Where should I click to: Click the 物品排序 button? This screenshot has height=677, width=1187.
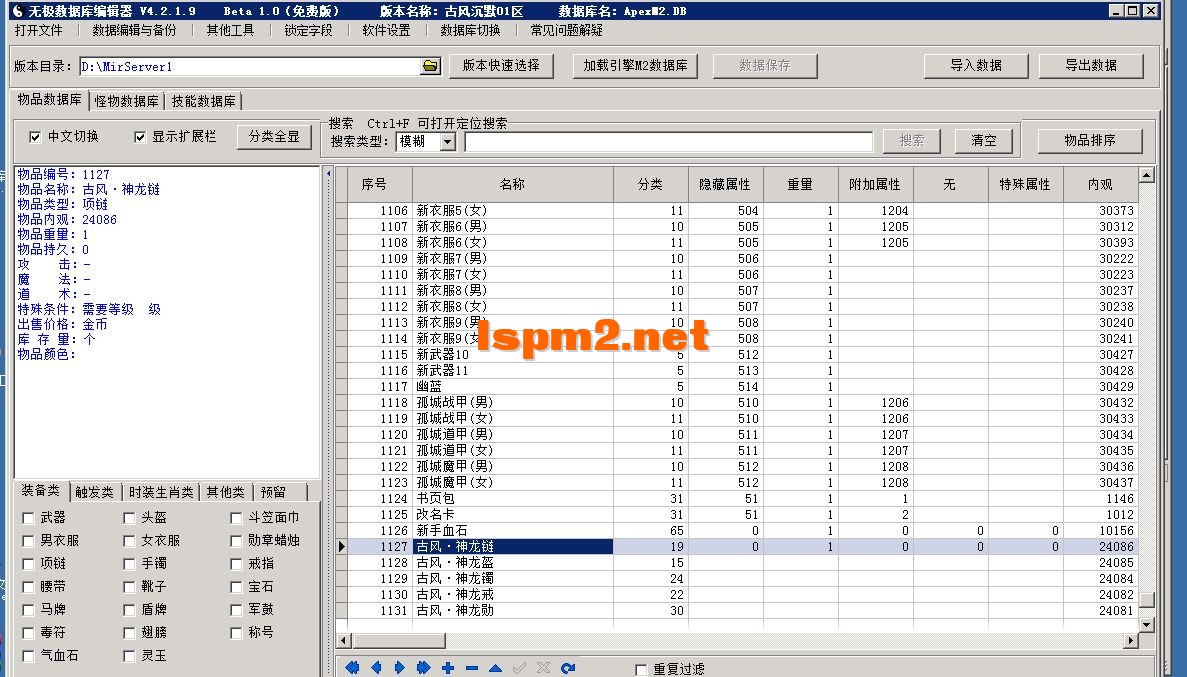point(1089,141)
